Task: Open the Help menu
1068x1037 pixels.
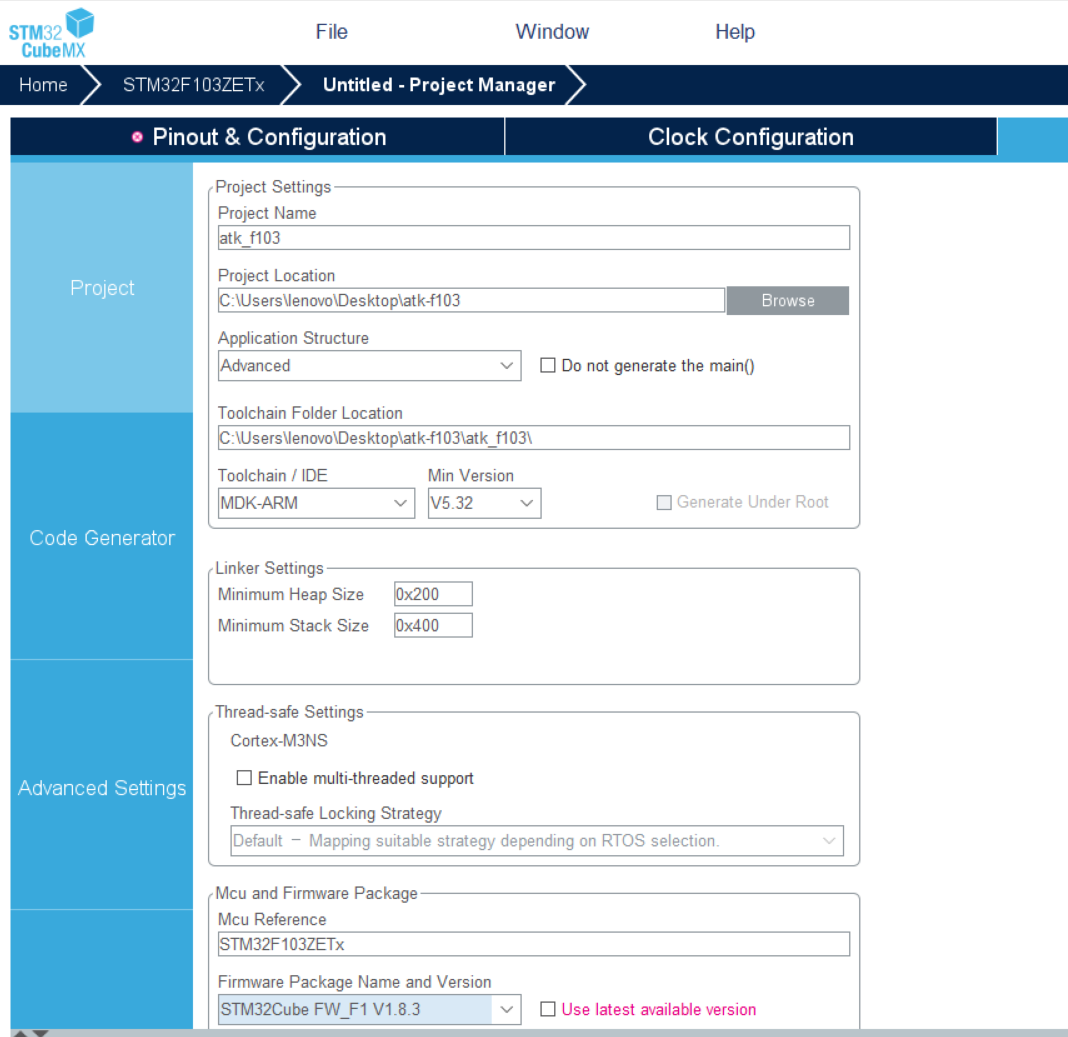Action: [735, 31]
